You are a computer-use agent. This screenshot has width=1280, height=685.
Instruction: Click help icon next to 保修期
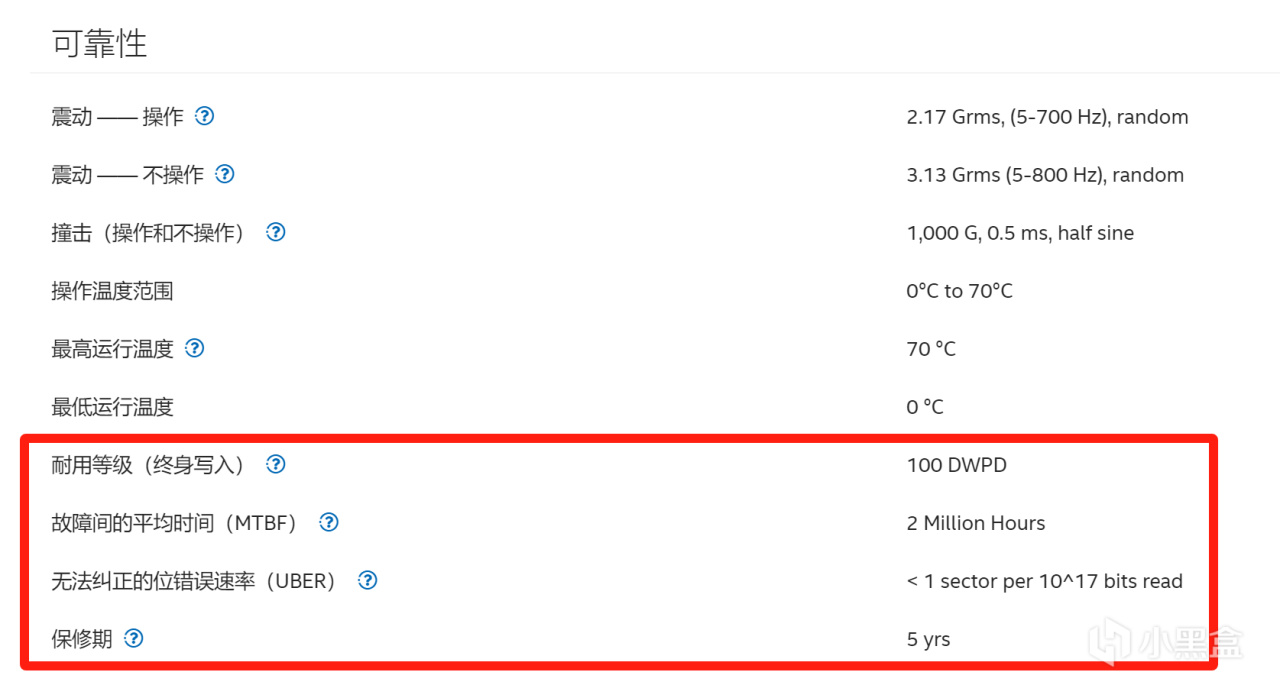click(134, 638)
